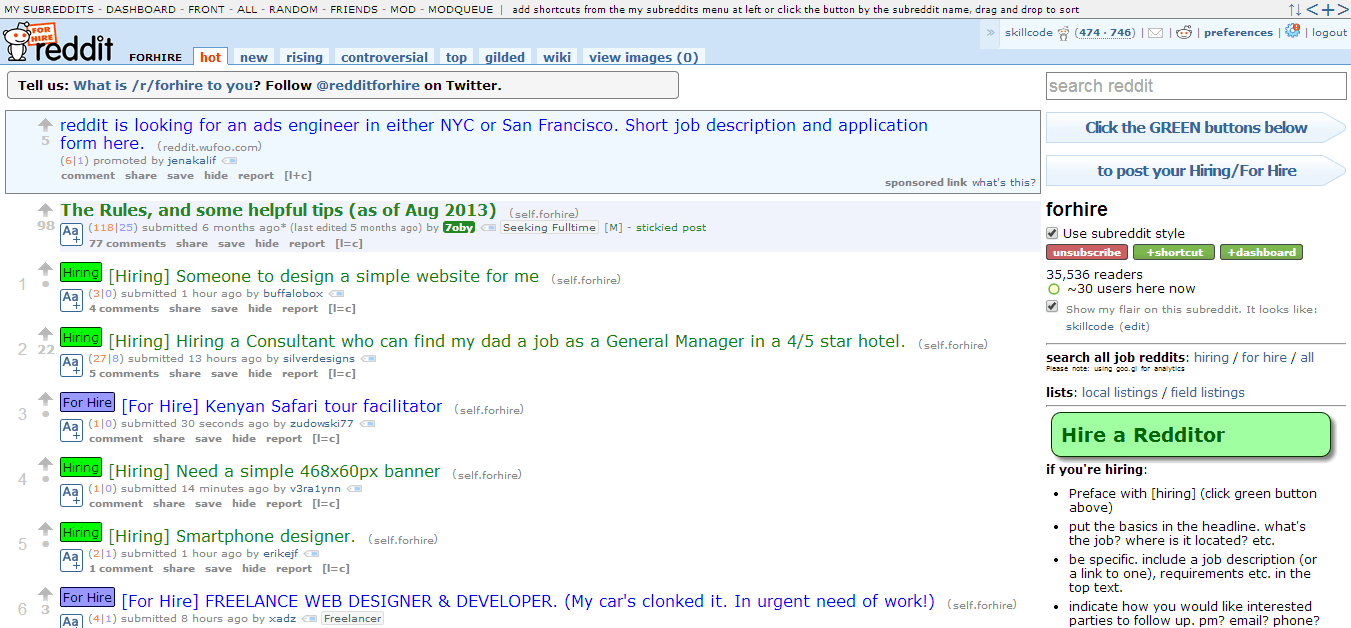Click the Hiring flair on Smartphone designer post

coord(80,532)
